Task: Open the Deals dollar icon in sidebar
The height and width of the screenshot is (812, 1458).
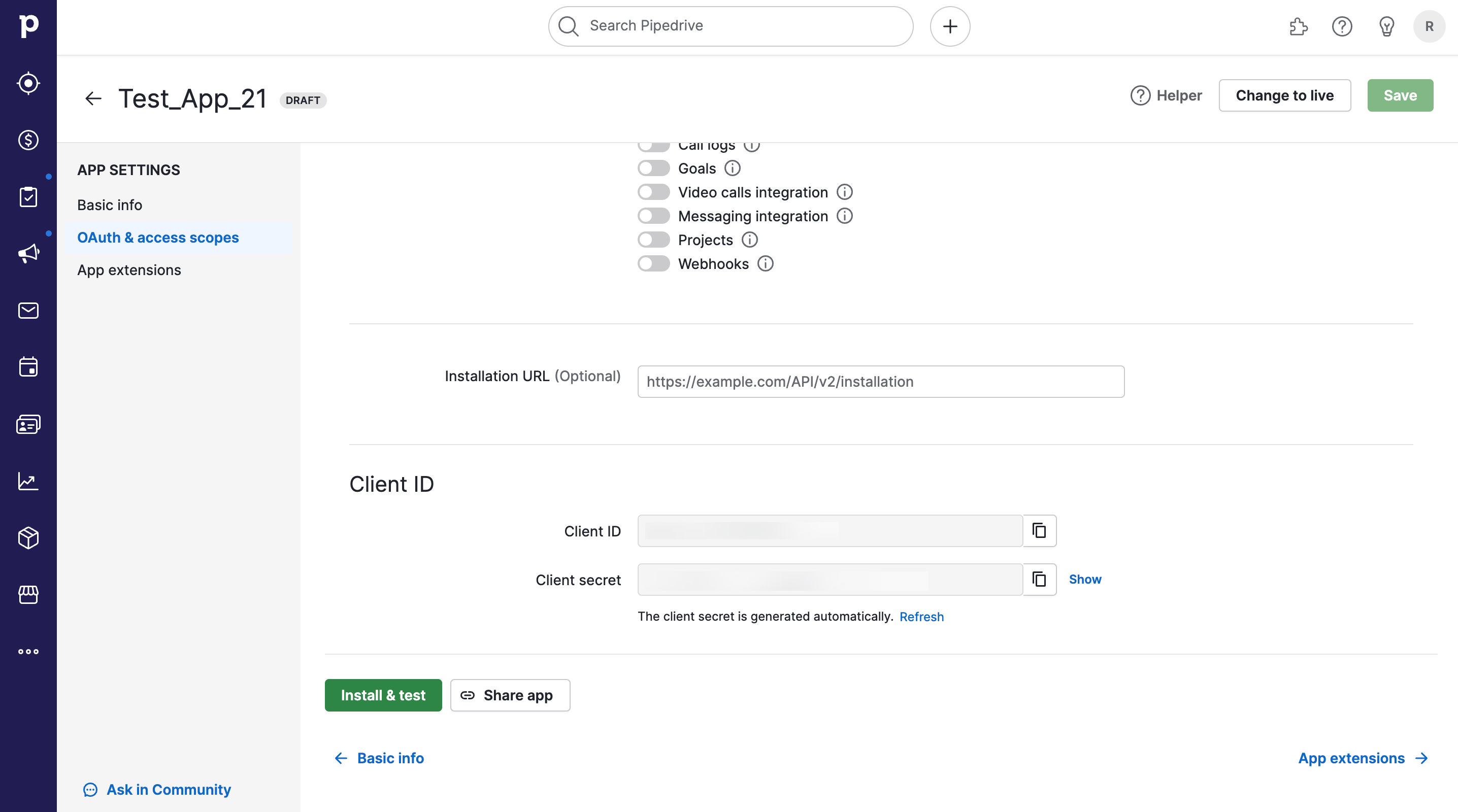Action: (28, 140)
